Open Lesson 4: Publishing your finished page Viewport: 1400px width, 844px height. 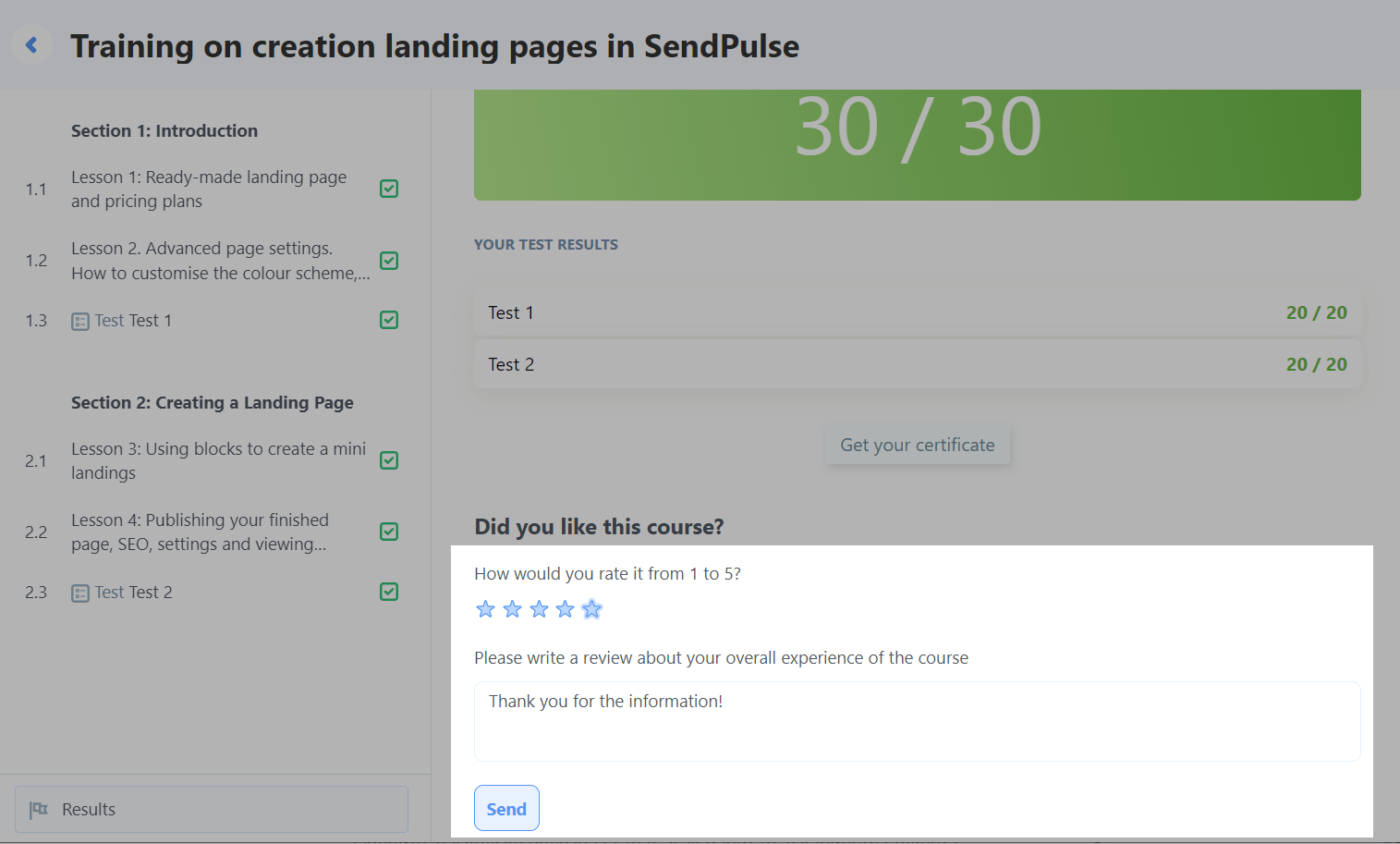[x=200, y=532]
